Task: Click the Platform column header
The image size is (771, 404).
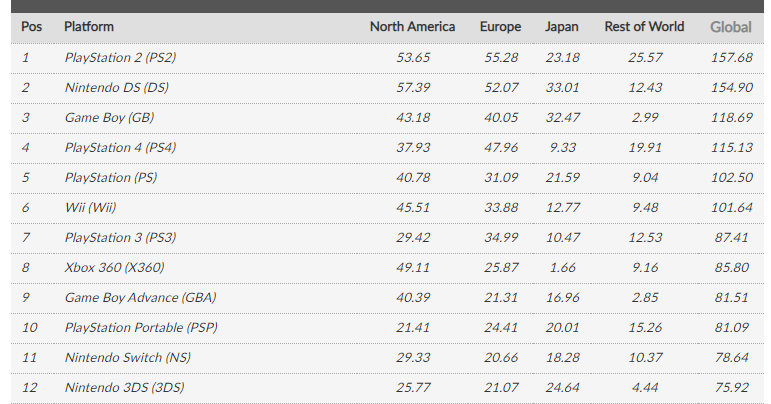Action: tap(89, 27)
